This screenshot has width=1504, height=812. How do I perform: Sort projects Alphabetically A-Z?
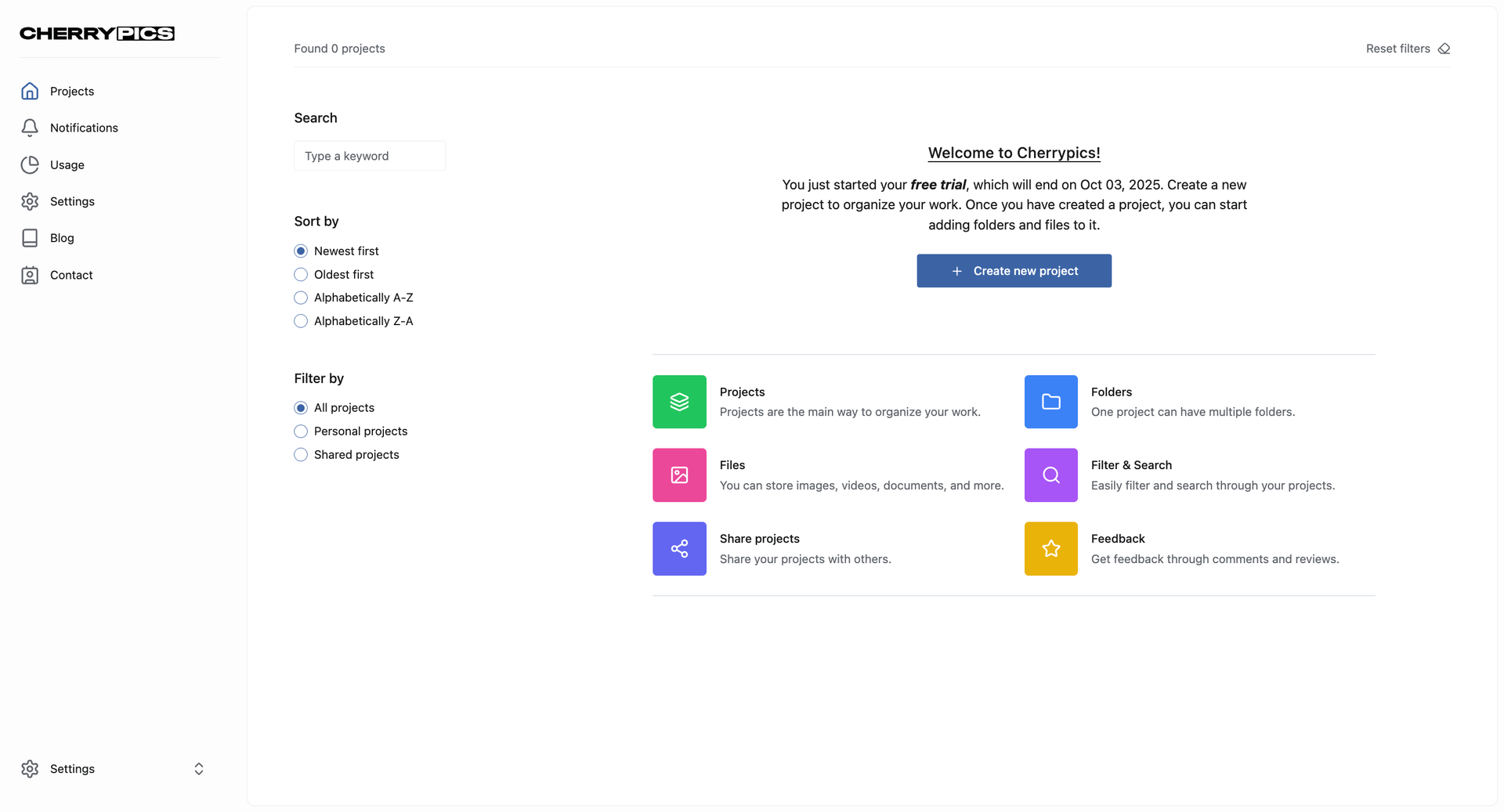301,298
